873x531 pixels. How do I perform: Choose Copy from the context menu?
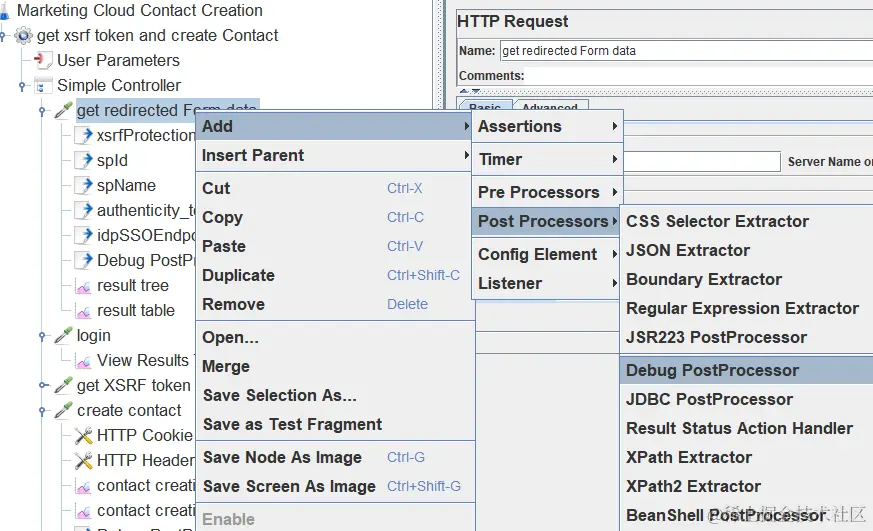(x=334, y=217)
